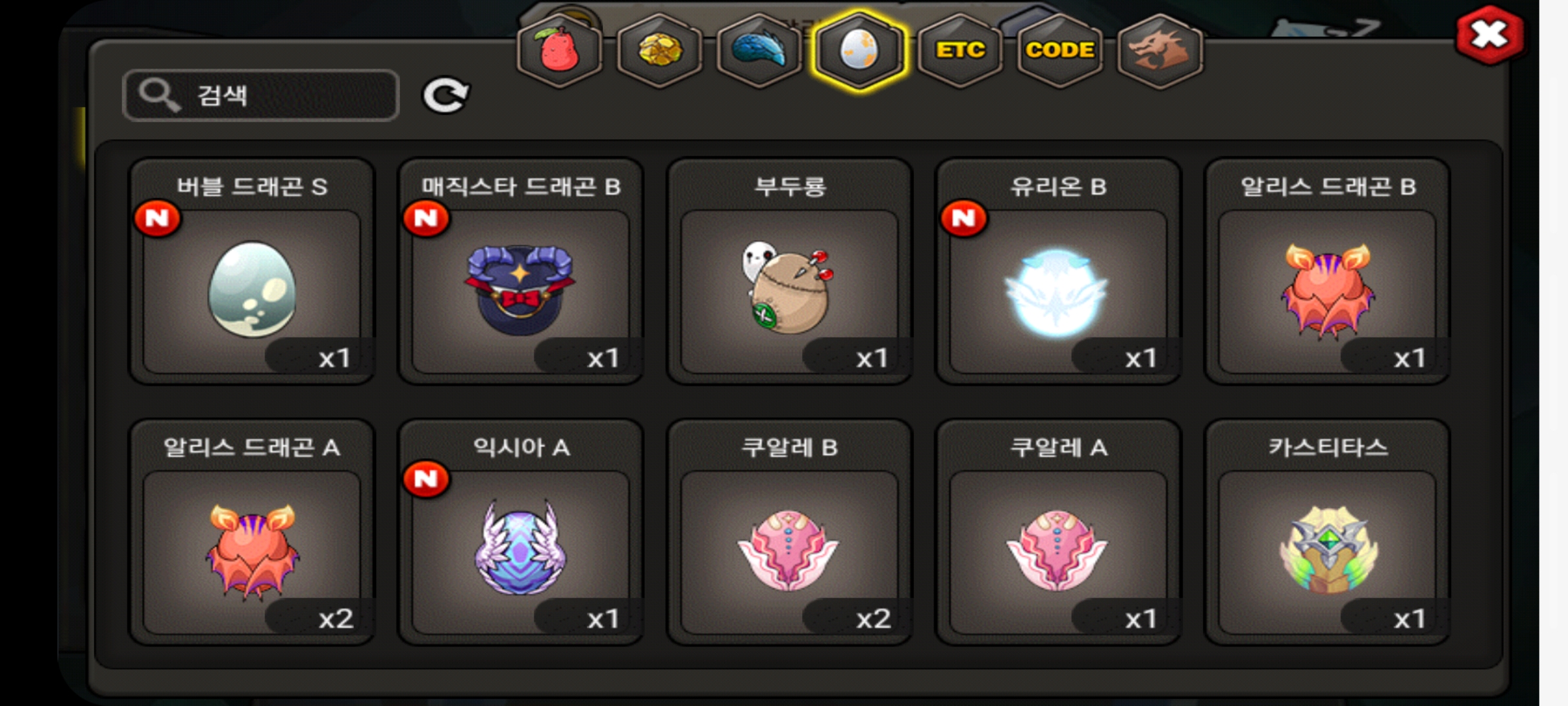Select the 매직스타 드래곤 B egg
This screenshot has width=1568, height=706.
click(x=521, y=271)
